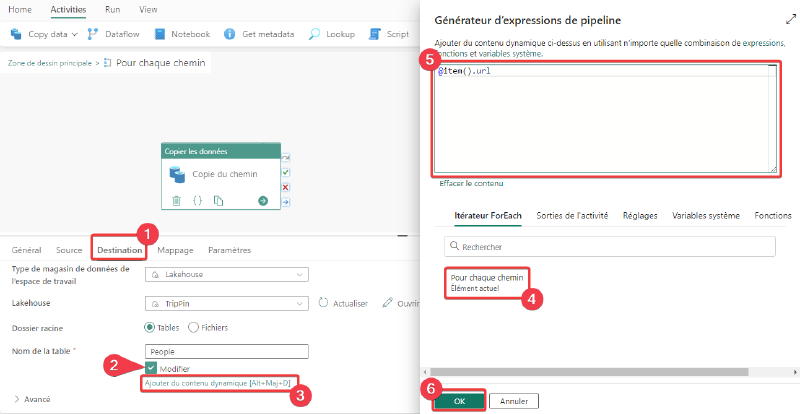Expand the Avancé section

[x=32, y=399]
